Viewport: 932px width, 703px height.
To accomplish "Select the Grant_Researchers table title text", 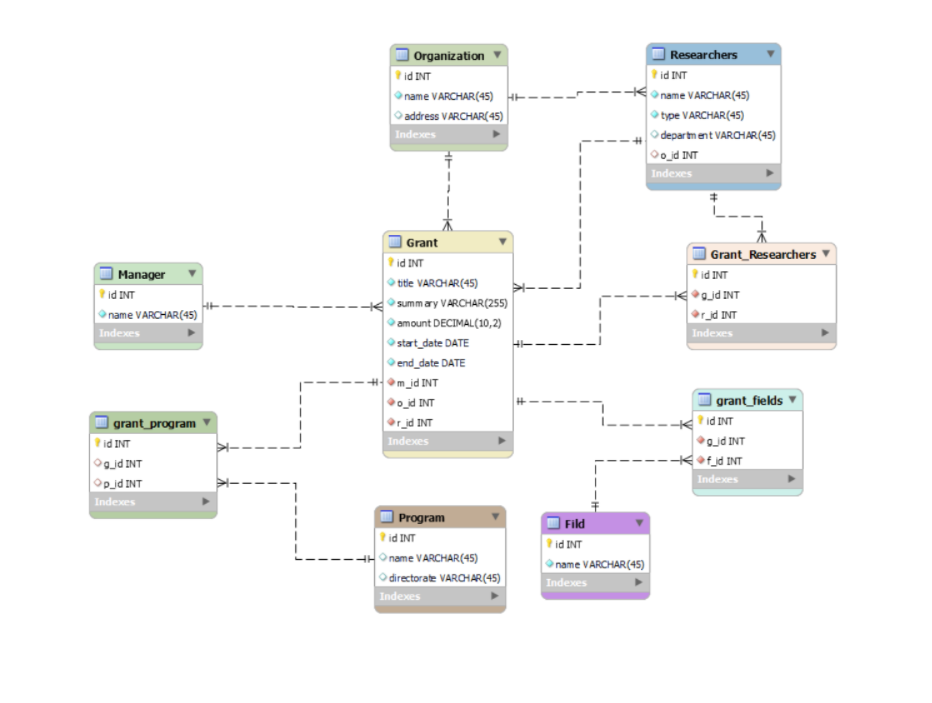I will (764, 254).
